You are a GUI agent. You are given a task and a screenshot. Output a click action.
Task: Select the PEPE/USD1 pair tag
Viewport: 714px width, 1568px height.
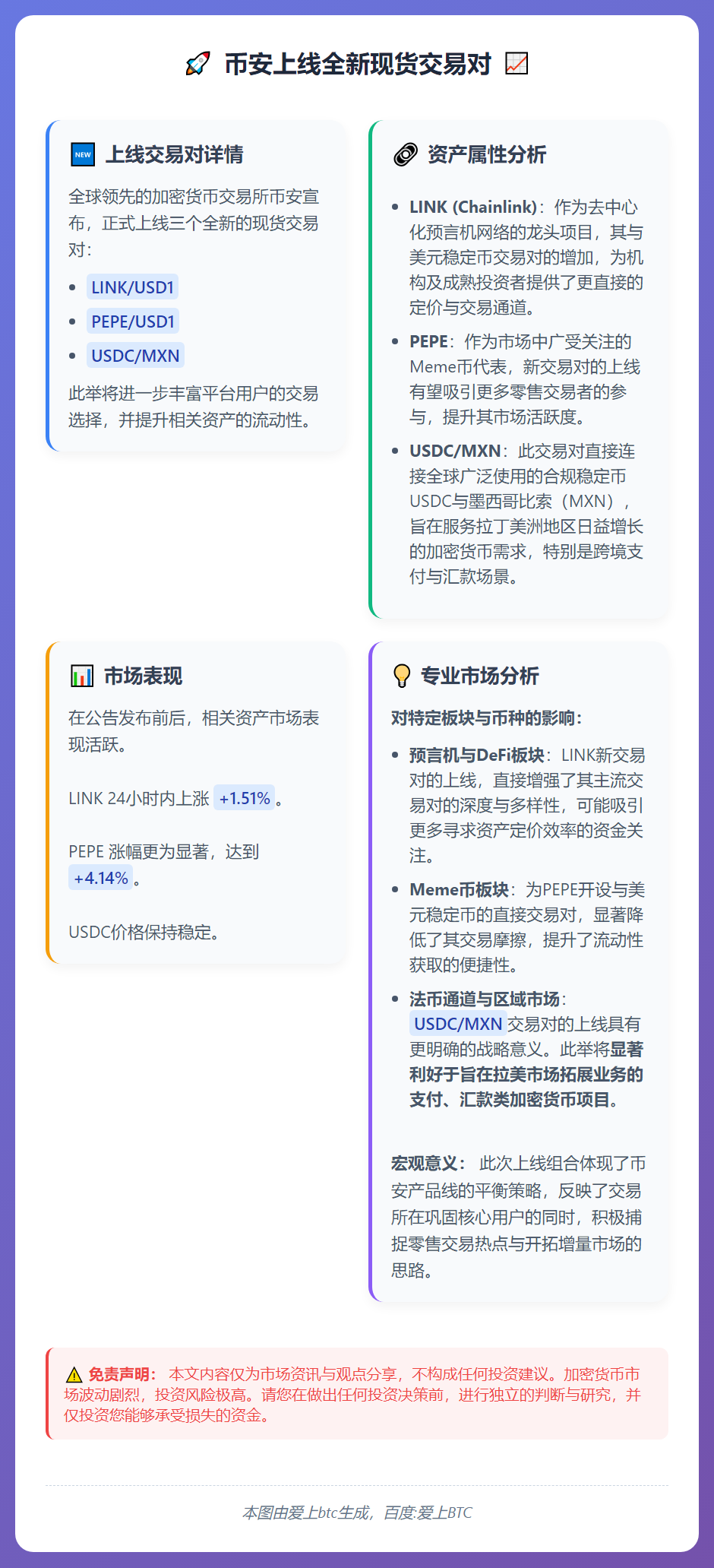point(133,322)
